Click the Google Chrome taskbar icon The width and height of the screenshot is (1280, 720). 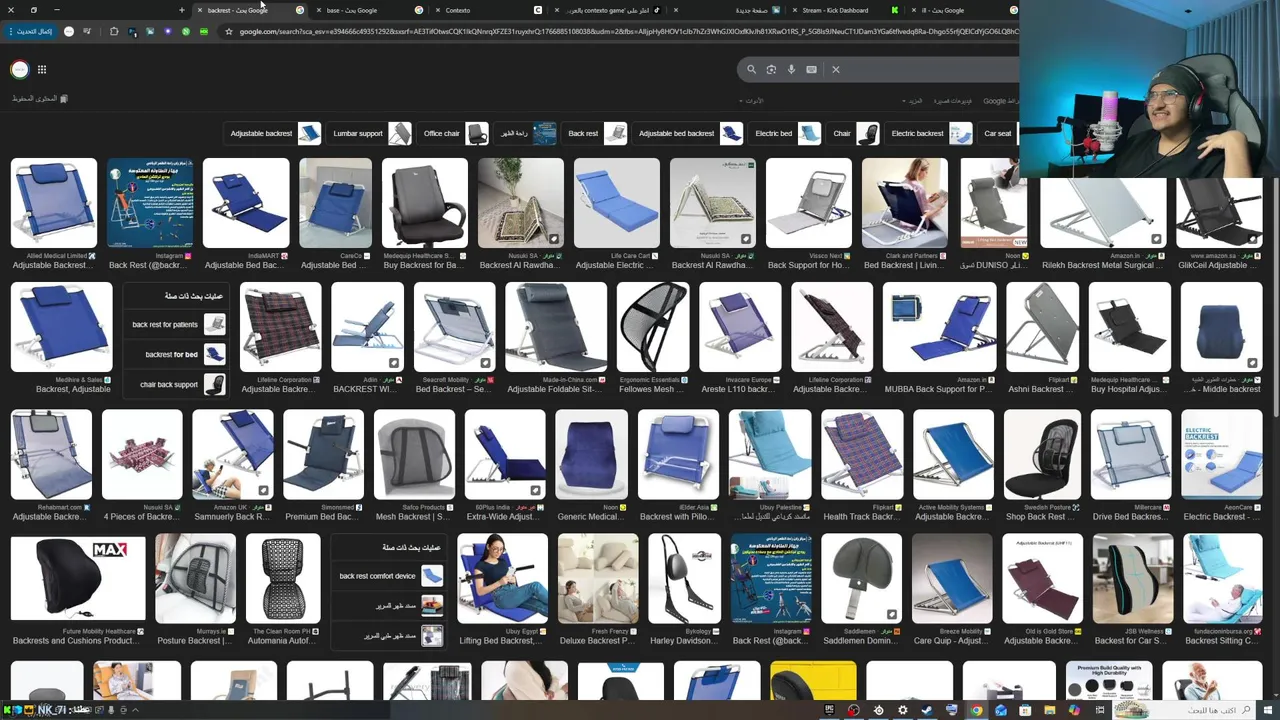click(977, 711)
